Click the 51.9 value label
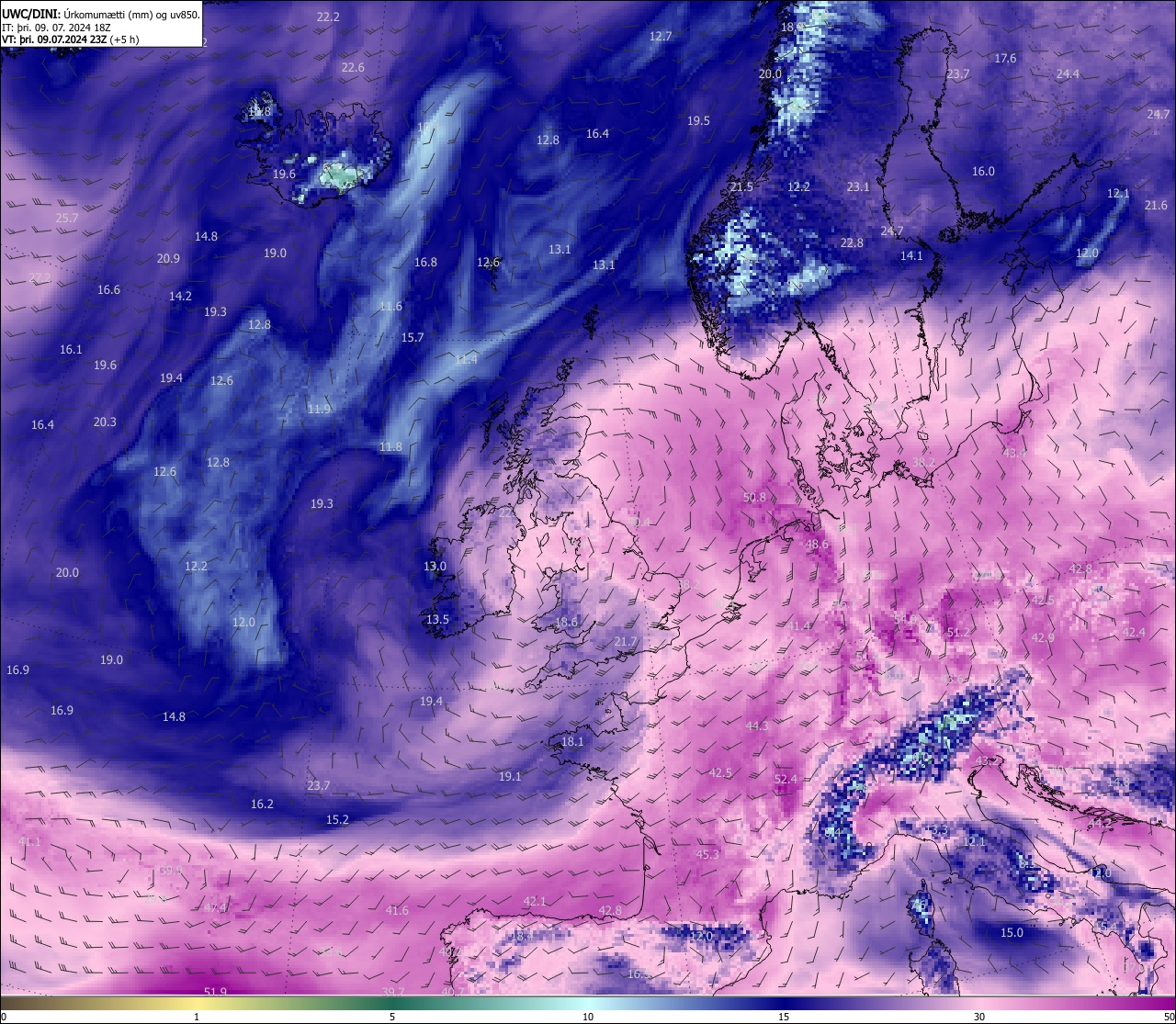This screenshot has width=1176, height=1024. pyautogui.click(x=215, y=991)
